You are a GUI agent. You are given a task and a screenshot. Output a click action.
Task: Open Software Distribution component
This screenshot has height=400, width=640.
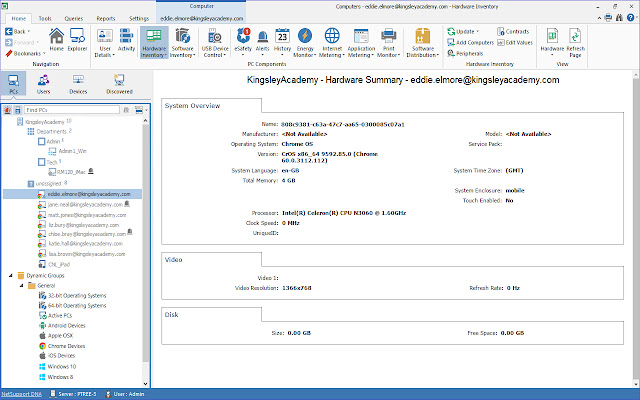tap(423, 42)
